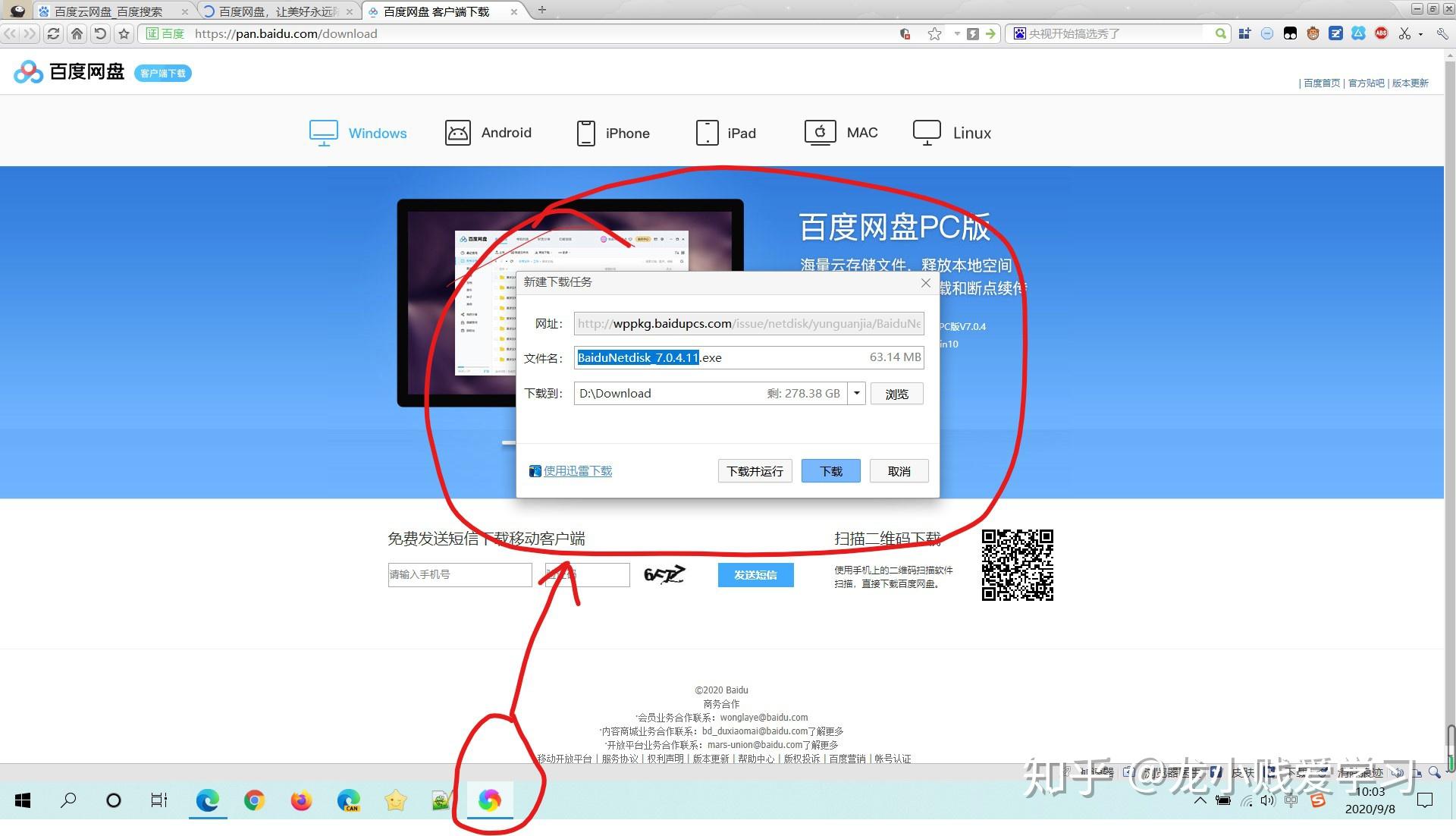This screenshot has width=1456, height=836.
Task: Click the Xunlei icon in download dialog
Action: tap(535, 471)
